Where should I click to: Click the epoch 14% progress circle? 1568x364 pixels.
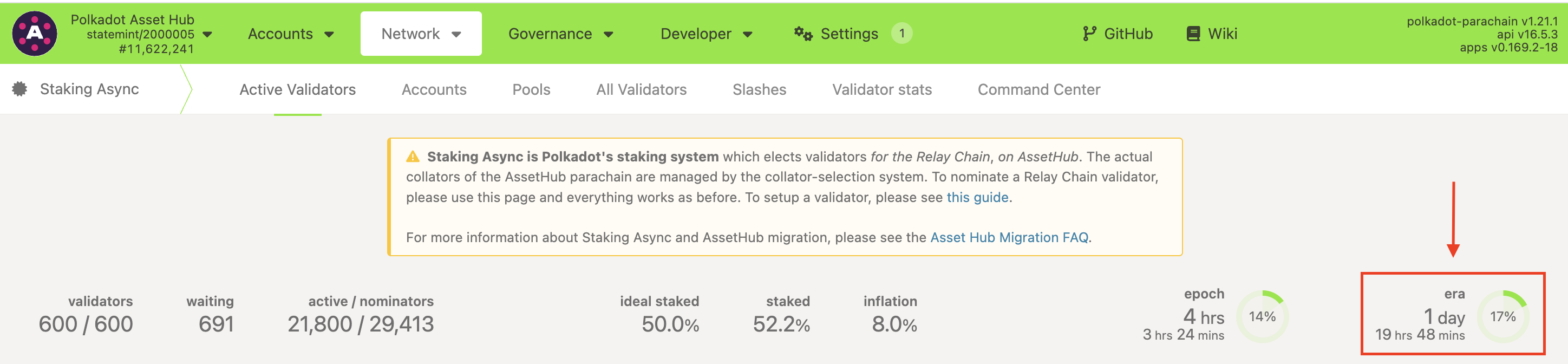click(1262, 316)
